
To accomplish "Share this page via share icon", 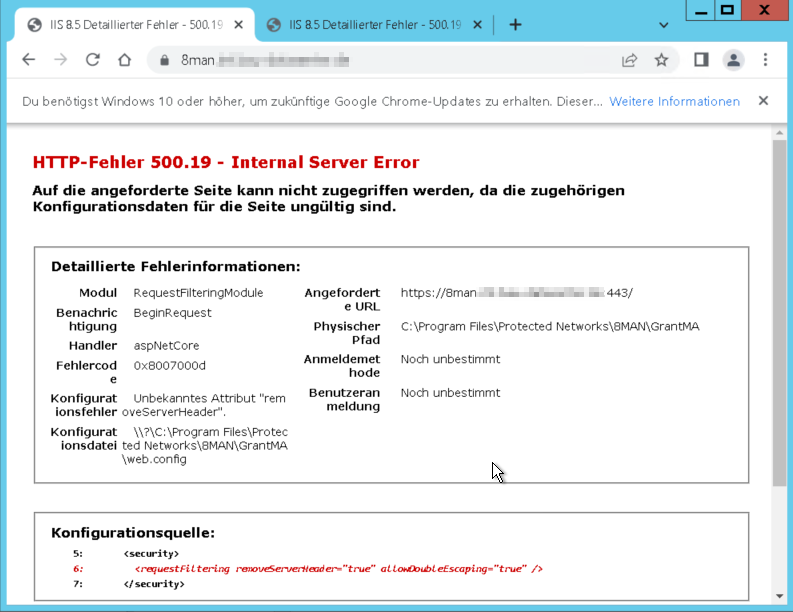I will click(x=629, y=60).
